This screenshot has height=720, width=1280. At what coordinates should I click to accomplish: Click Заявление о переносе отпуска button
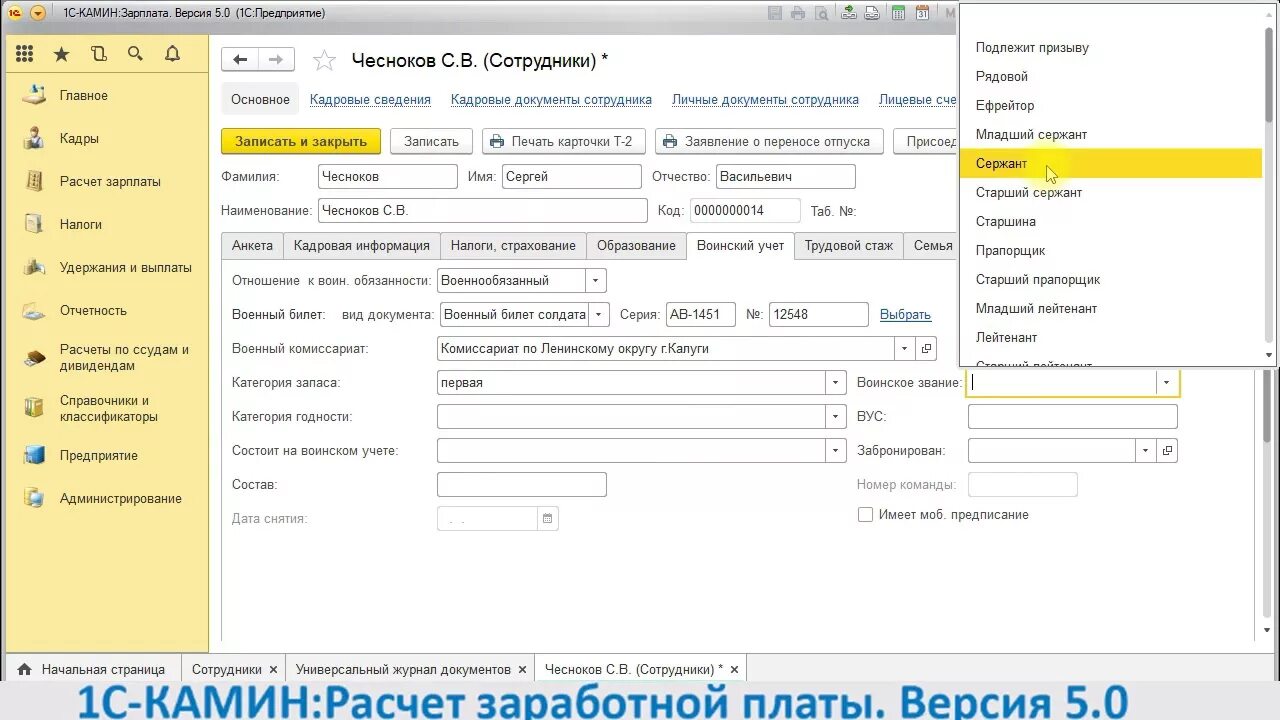point(769,141)
